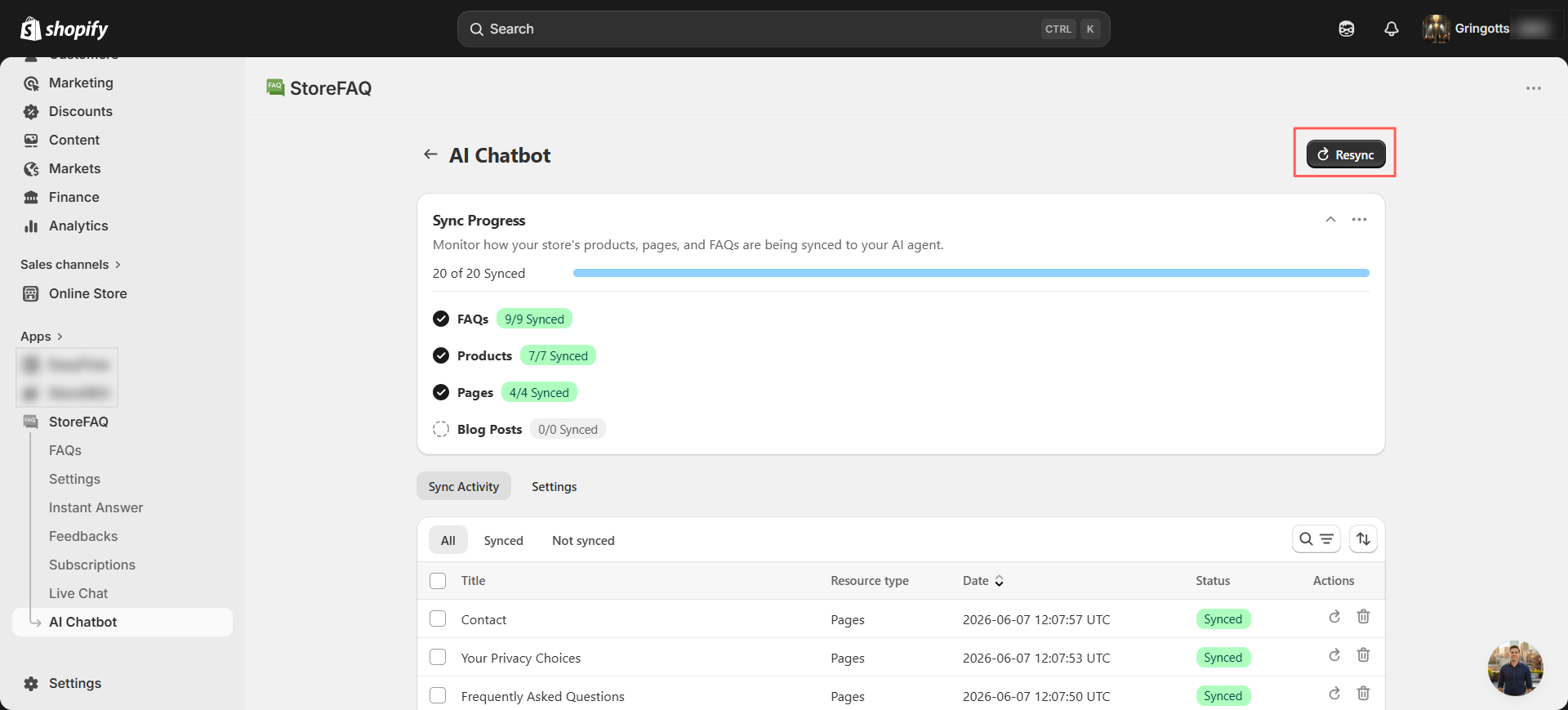Image resolution: width=1568 pixels, height=710 pixels.
Task: Click the Content image icon
Action: click(x=31, y=141)
